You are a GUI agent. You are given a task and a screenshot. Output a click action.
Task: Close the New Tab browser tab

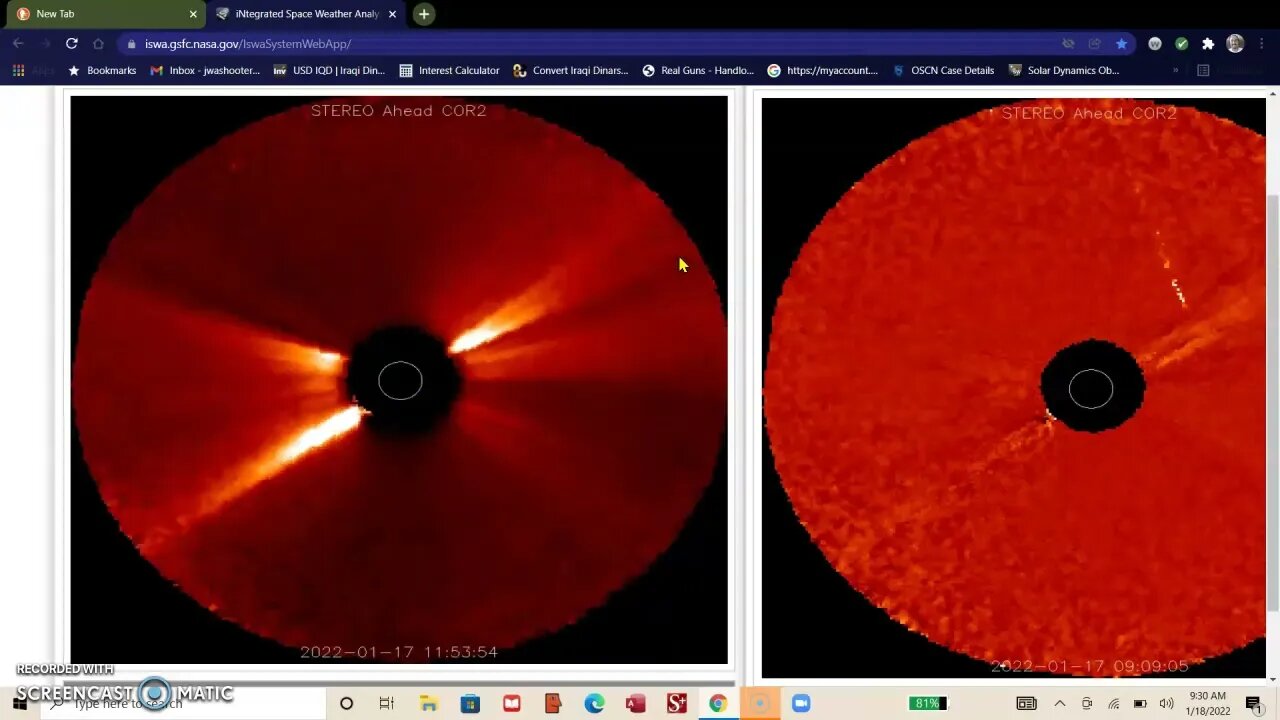193,14
